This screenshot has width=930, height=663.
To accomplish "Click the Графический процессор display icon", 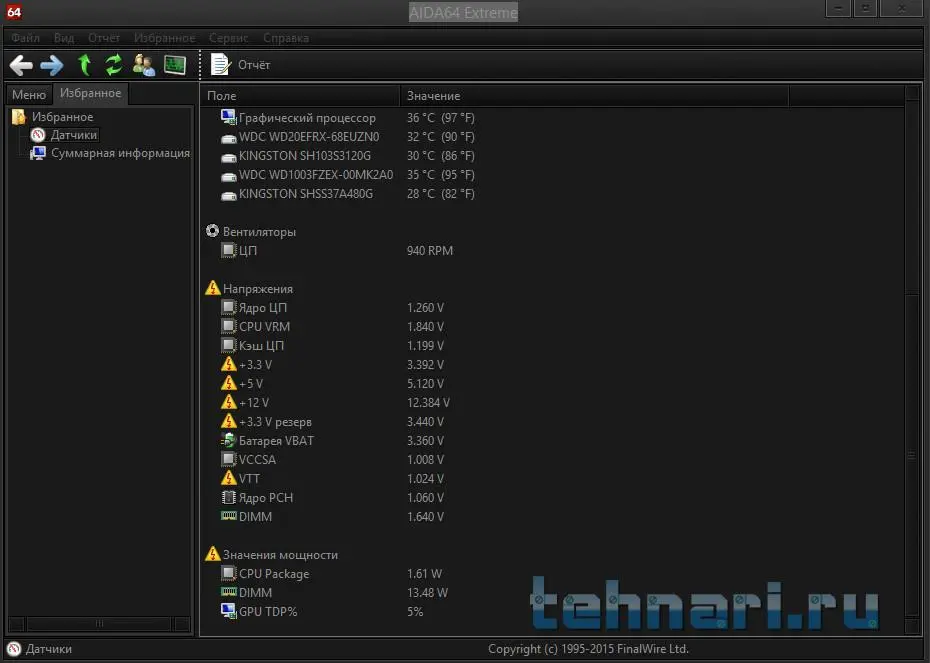I will [x=228, y=117].
